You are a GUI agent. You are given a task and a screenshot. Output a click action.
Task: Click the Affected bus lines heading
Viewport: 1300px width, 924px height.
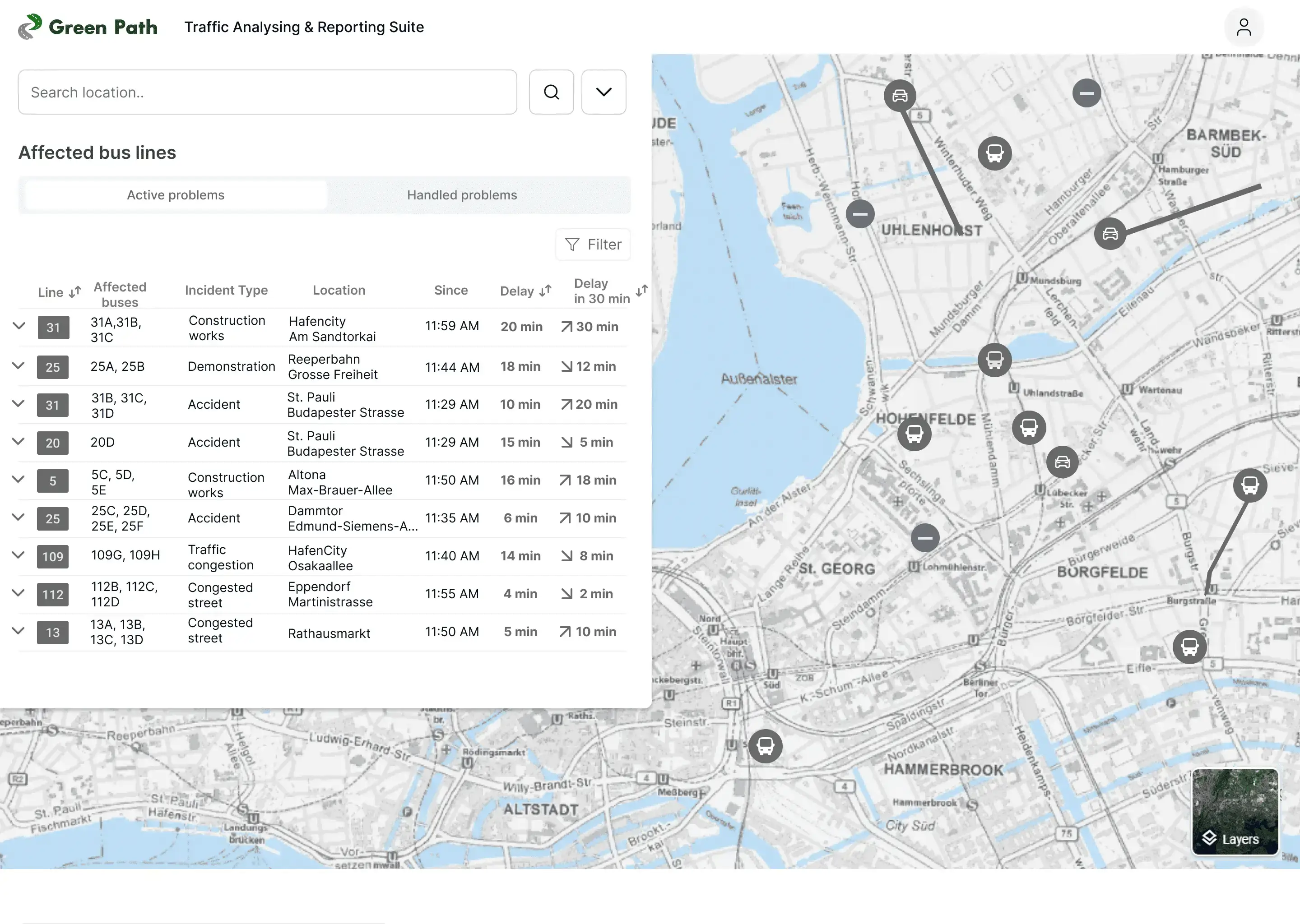[97, 152]
